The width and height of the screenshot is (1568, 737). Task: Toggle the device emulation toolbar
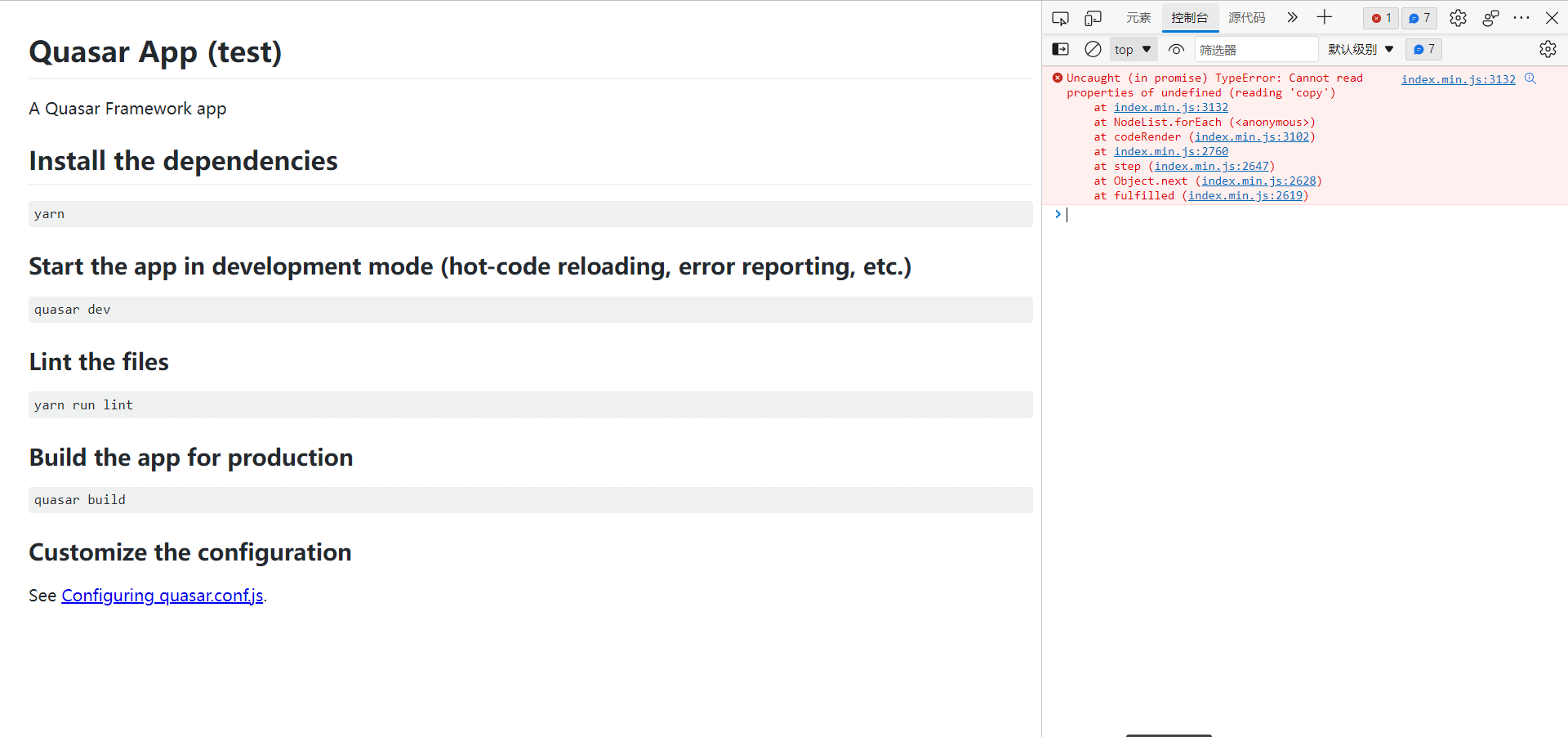(x=1094, y=17)
